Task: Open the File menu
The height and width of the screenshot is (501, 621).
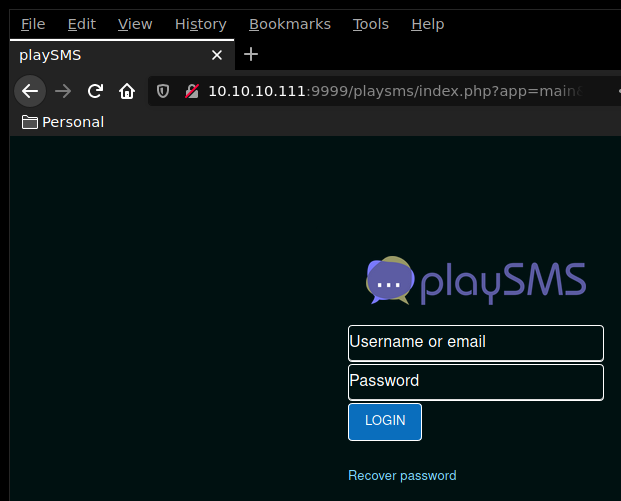Action: (x=33, y=24)
